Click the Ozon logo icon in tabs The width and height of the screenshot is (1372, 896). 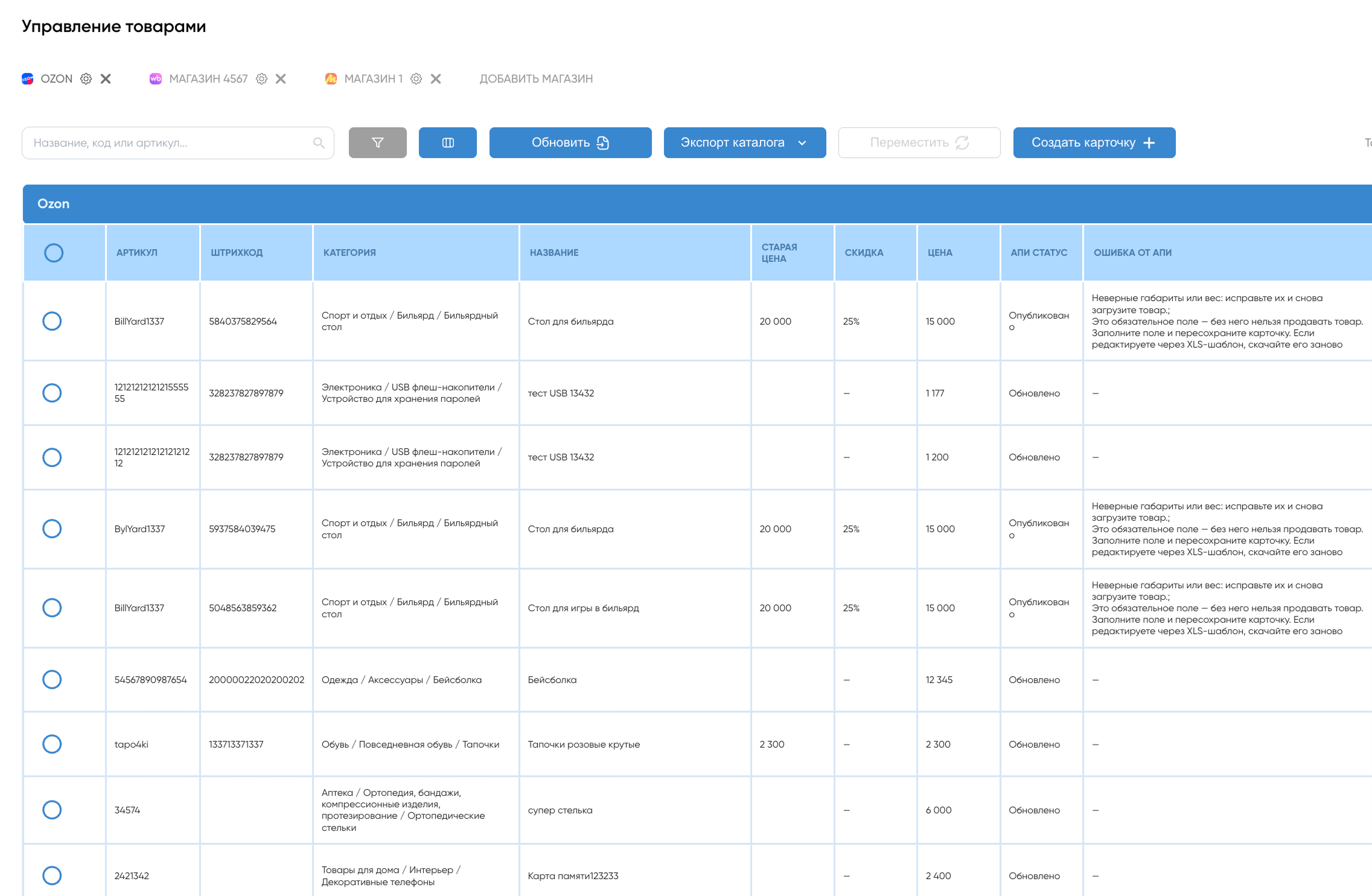(28, 79)
